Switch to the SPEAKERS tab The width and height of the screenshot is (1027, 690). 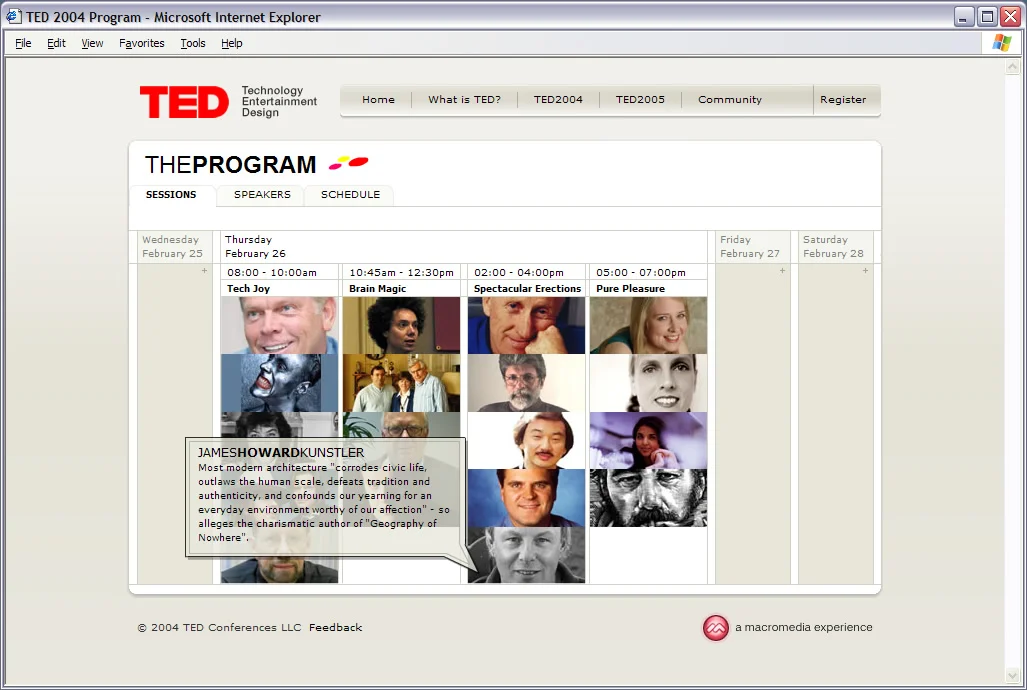[260, 195]
